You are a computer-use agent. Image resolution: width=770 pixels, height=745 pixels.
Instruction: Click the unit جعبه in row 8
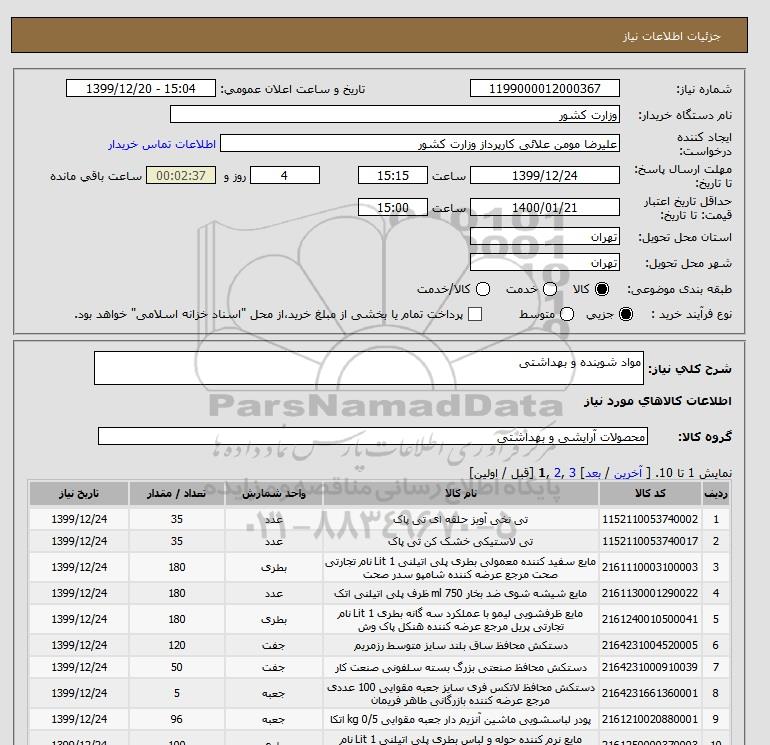(x=274, y=693)
